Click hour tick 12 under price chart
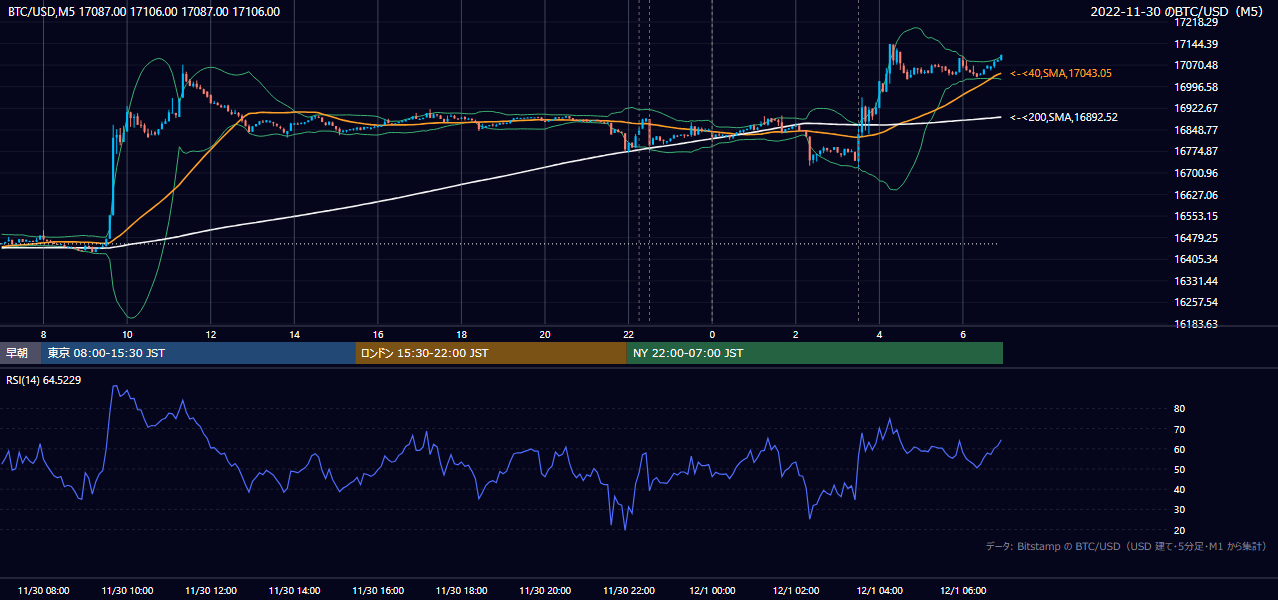 click(x=211, y=333)
